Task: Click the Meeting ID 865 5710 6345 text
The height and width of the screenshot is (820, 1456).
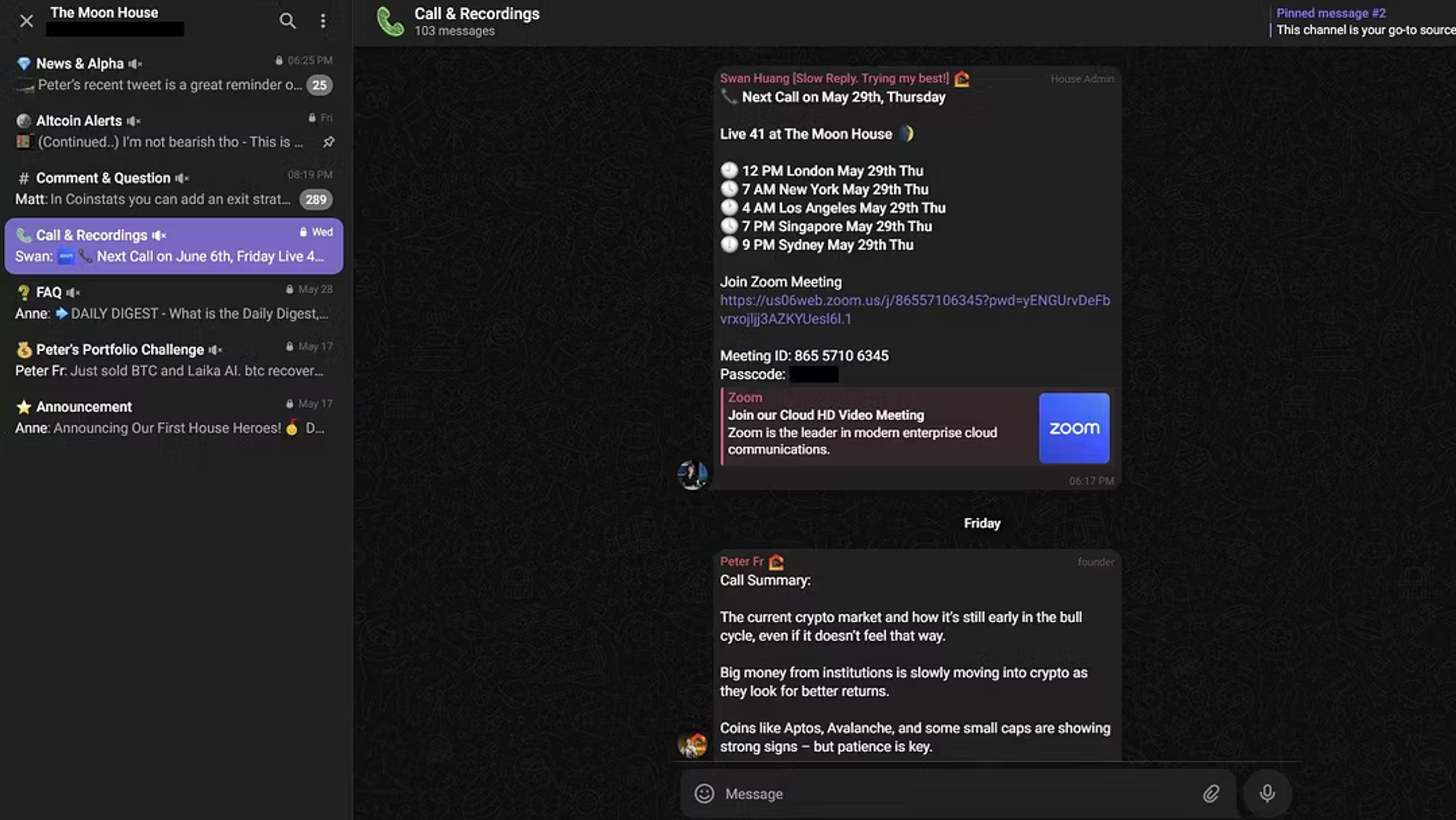Action: tap(804, 356)
